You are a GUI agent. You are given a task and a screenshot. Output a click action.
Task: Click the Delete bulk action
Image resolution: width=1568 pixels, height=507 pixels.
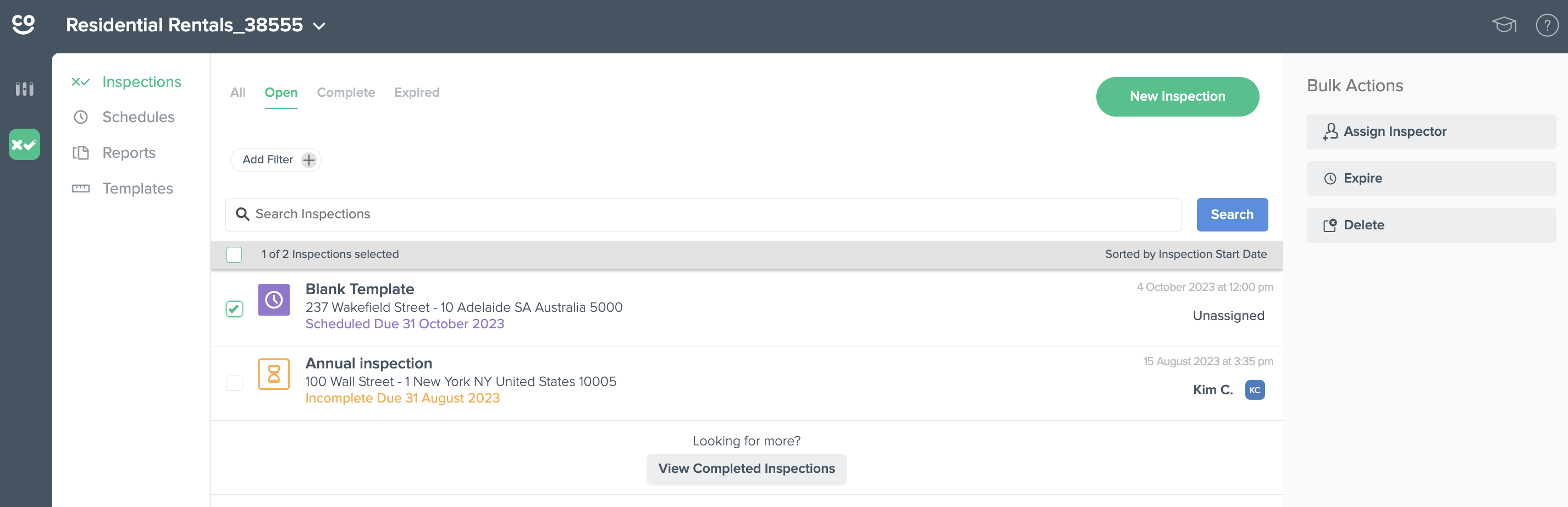click(x=1362, y=224)
